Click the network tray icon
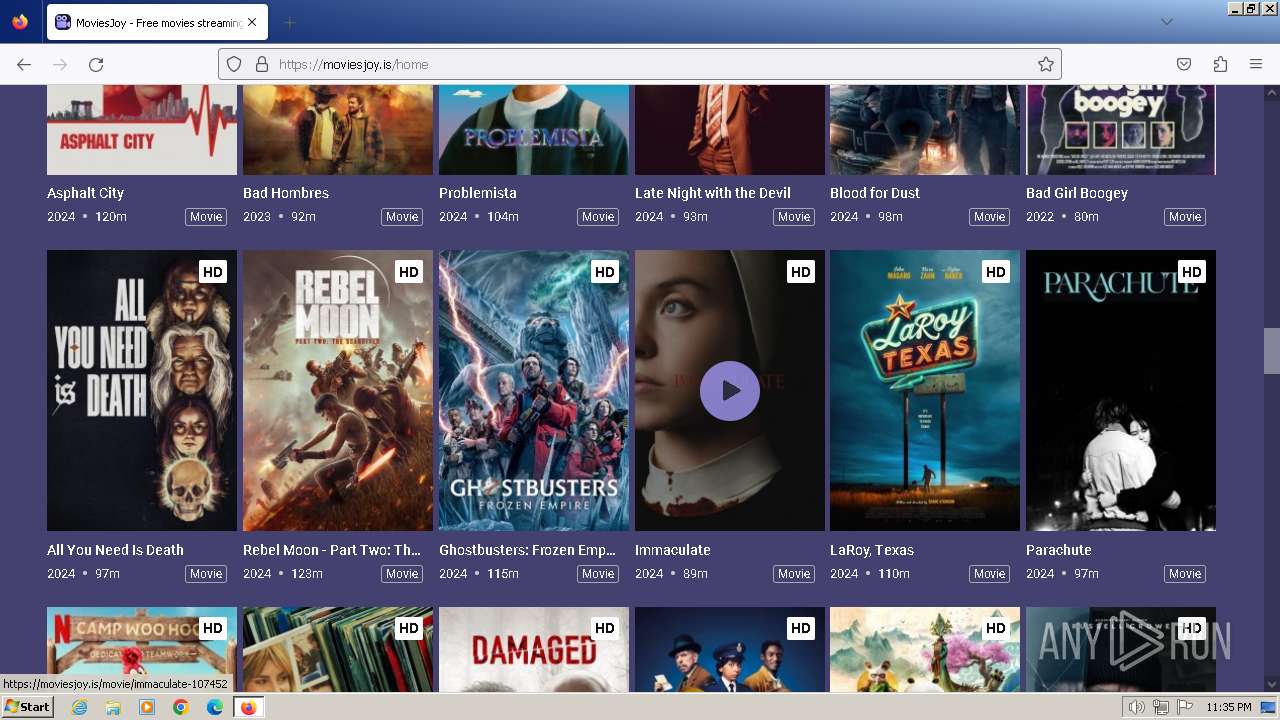 point(1161,707)
